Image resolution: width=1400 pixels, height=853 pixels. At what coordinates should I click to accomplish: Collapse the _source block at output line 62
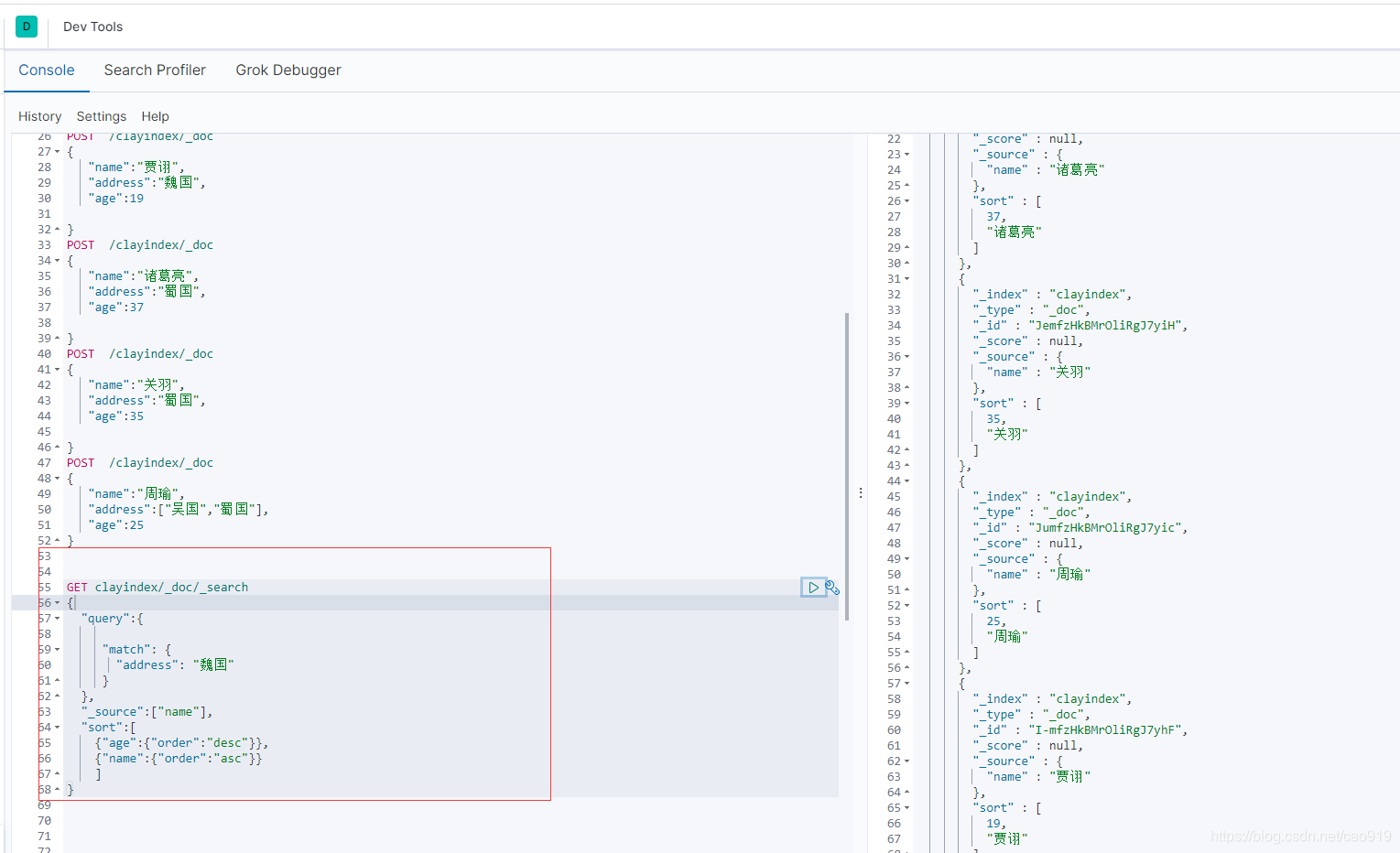tap(907, 761)
